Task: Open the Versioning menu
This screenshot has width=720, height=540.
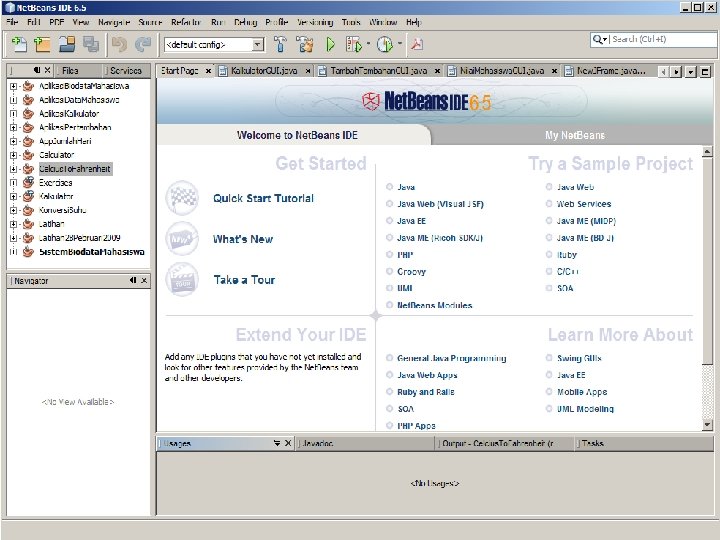Action: pos(315,22)
